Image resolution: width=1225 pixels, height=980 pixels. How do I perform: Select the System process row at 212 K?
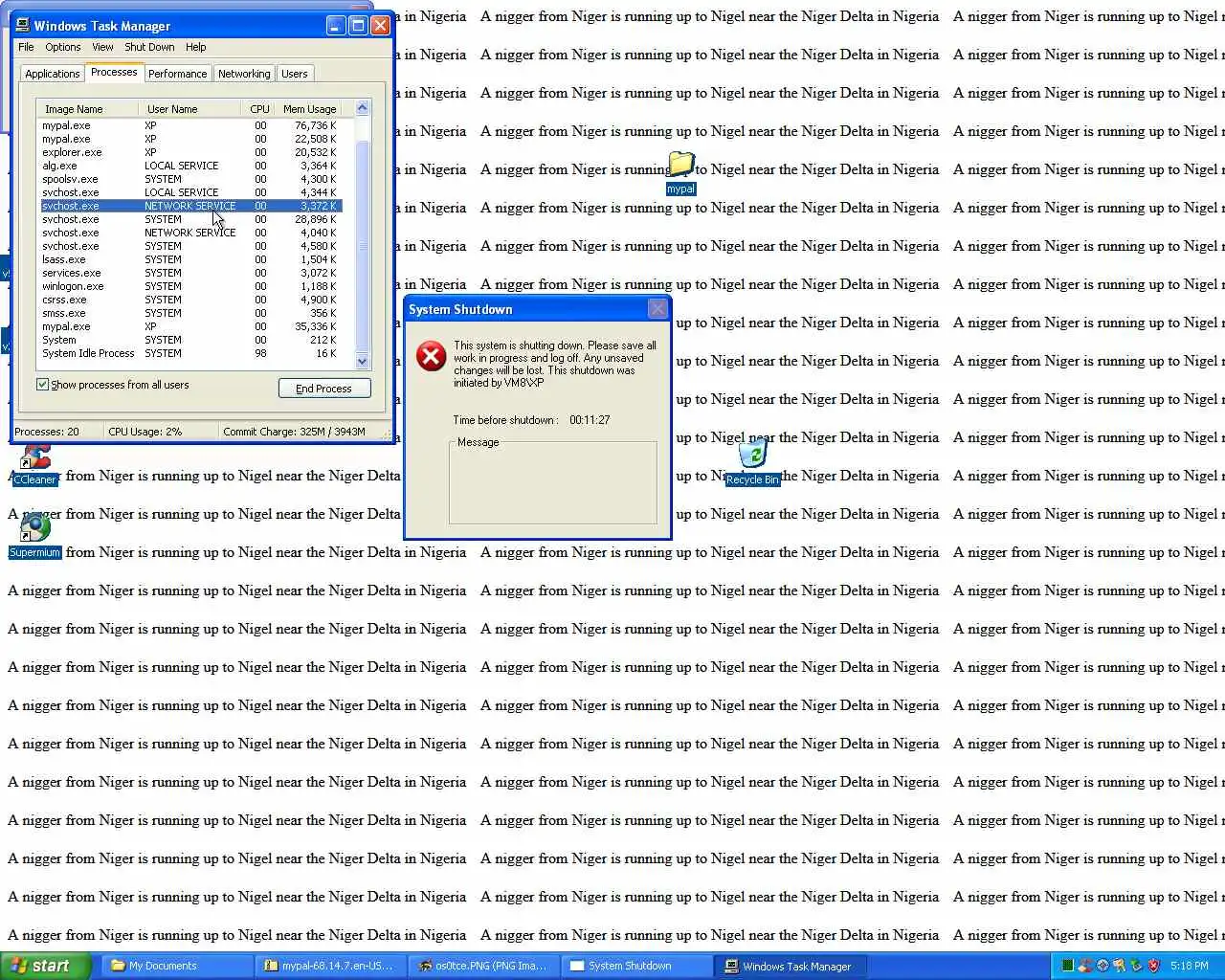189,340
